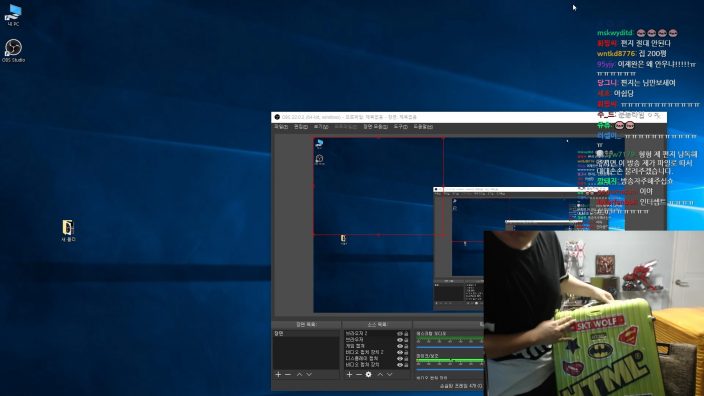Remove the selected scene with the minus icon

coord(288,374)
